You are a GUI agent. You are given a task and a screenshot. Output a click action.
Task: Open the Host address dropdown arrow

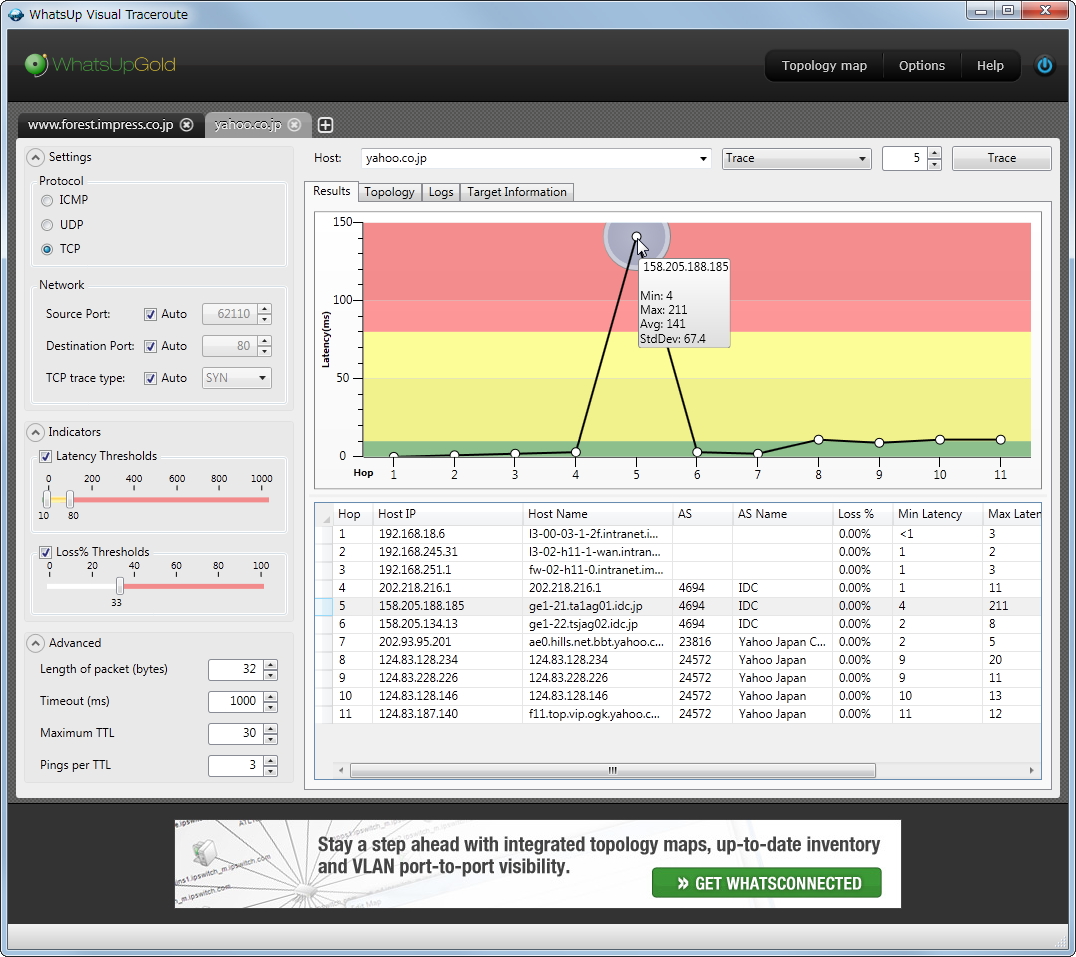[703, 158]
